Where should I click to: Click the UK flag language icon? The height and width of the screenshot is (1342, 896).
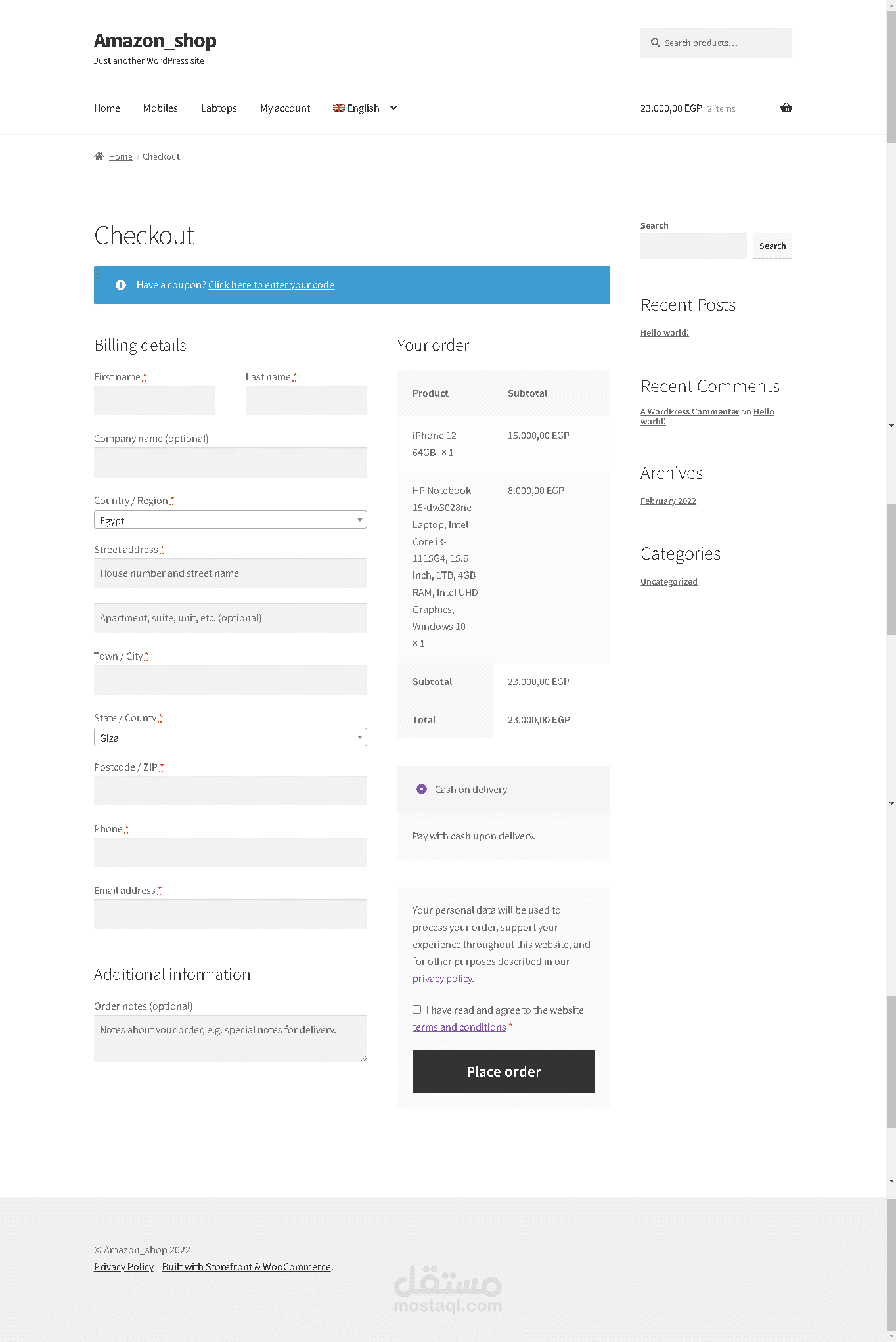coord(338,108)
